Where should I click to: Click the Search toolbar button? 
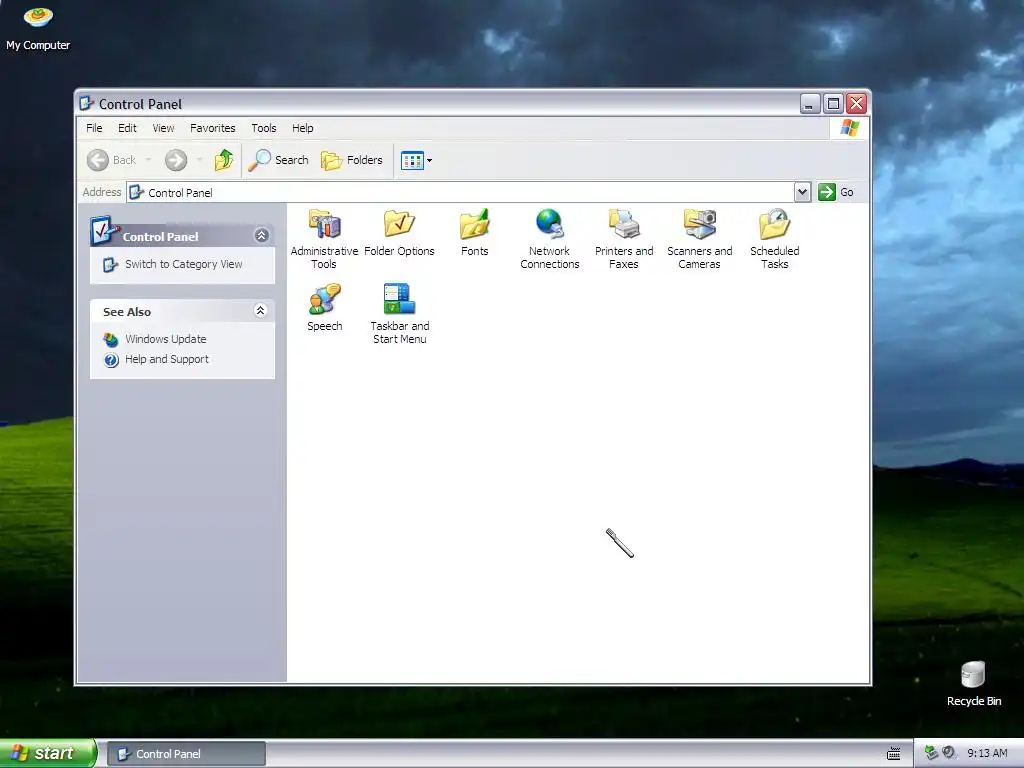pyautogui.click(x=278, y=160)
